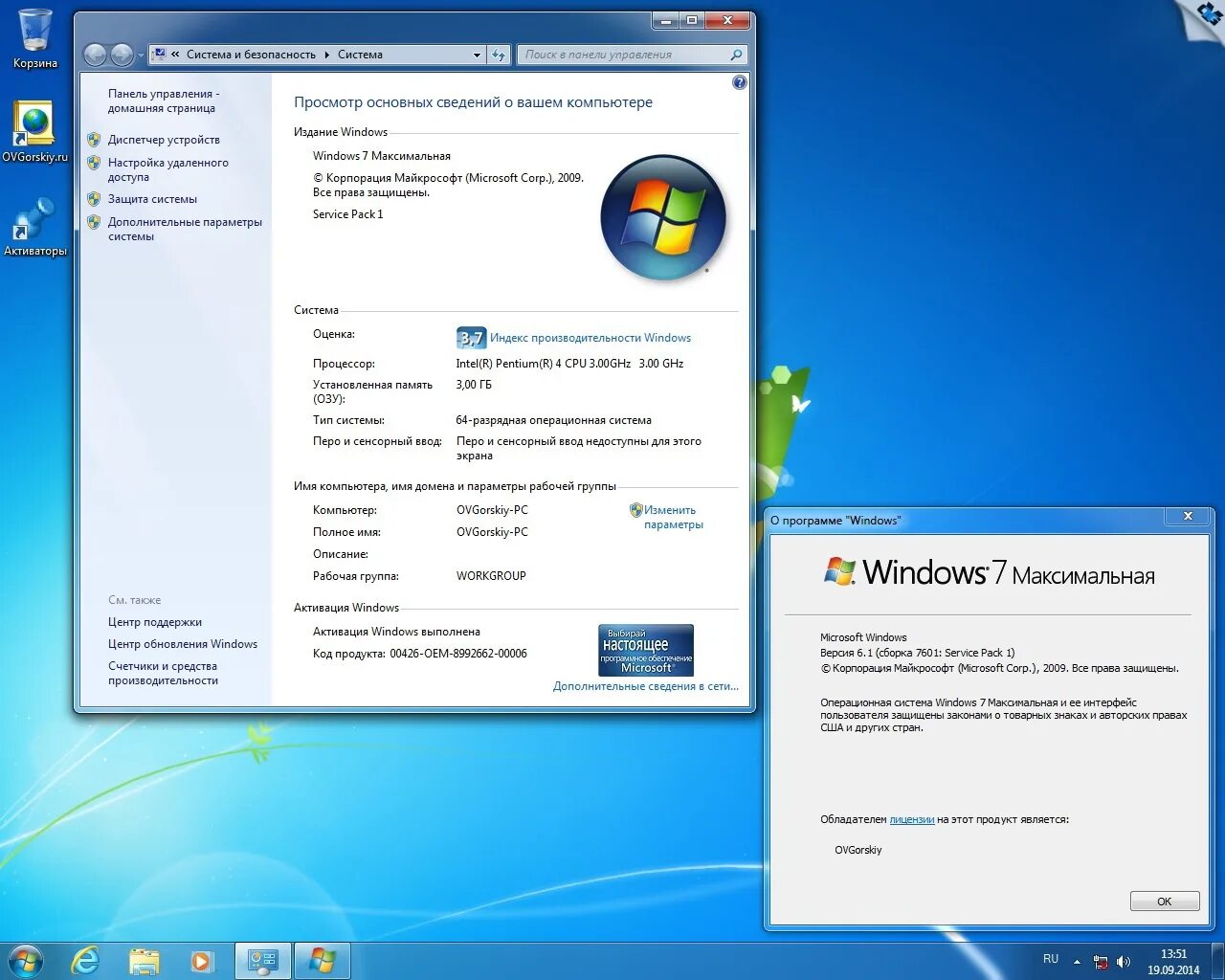Click the shield icon beside Диспетчер устройств
The height and width of the screenshot is (980, 1225).
point(94,140)
